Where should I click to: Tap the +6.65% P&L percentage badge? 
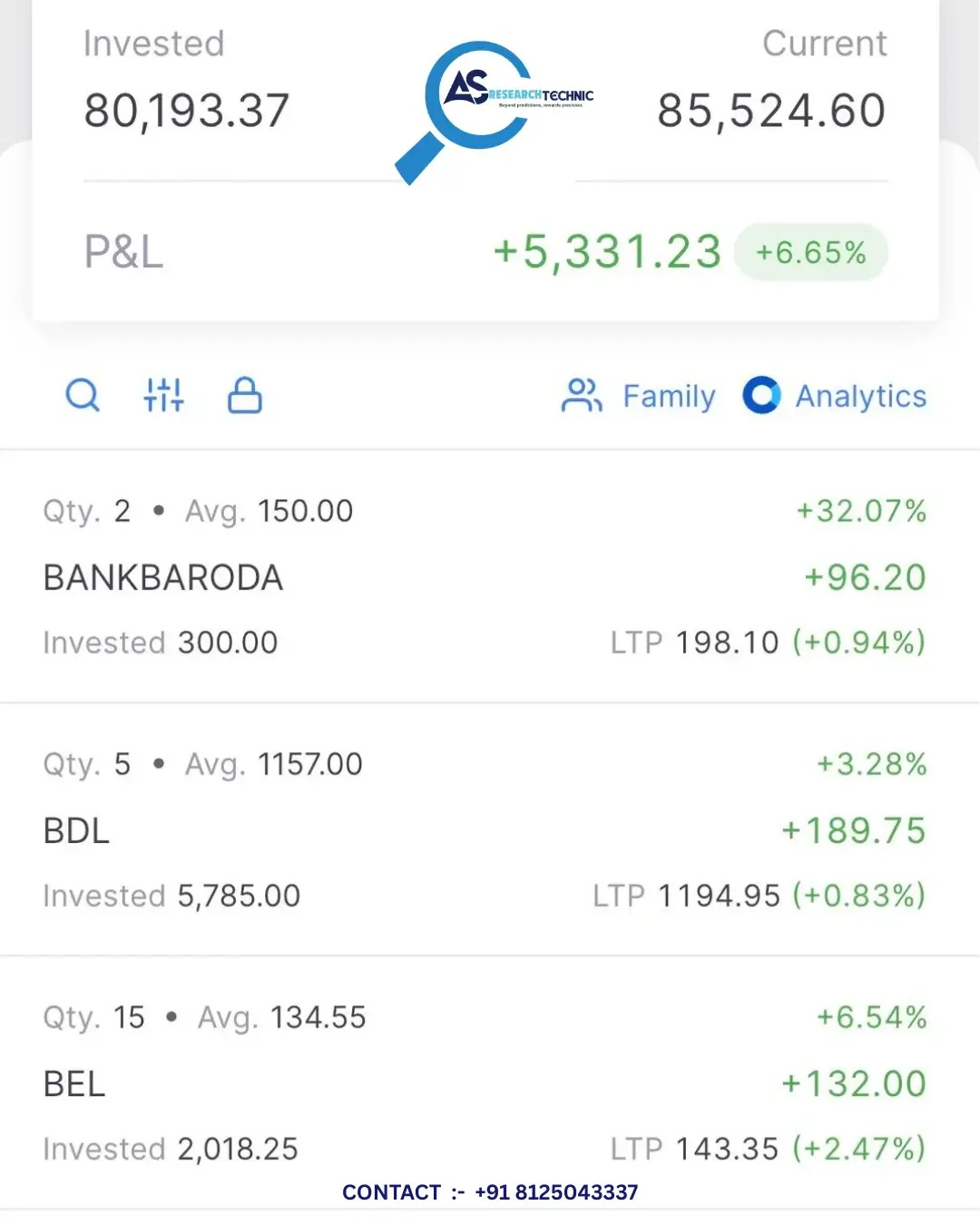810,251
